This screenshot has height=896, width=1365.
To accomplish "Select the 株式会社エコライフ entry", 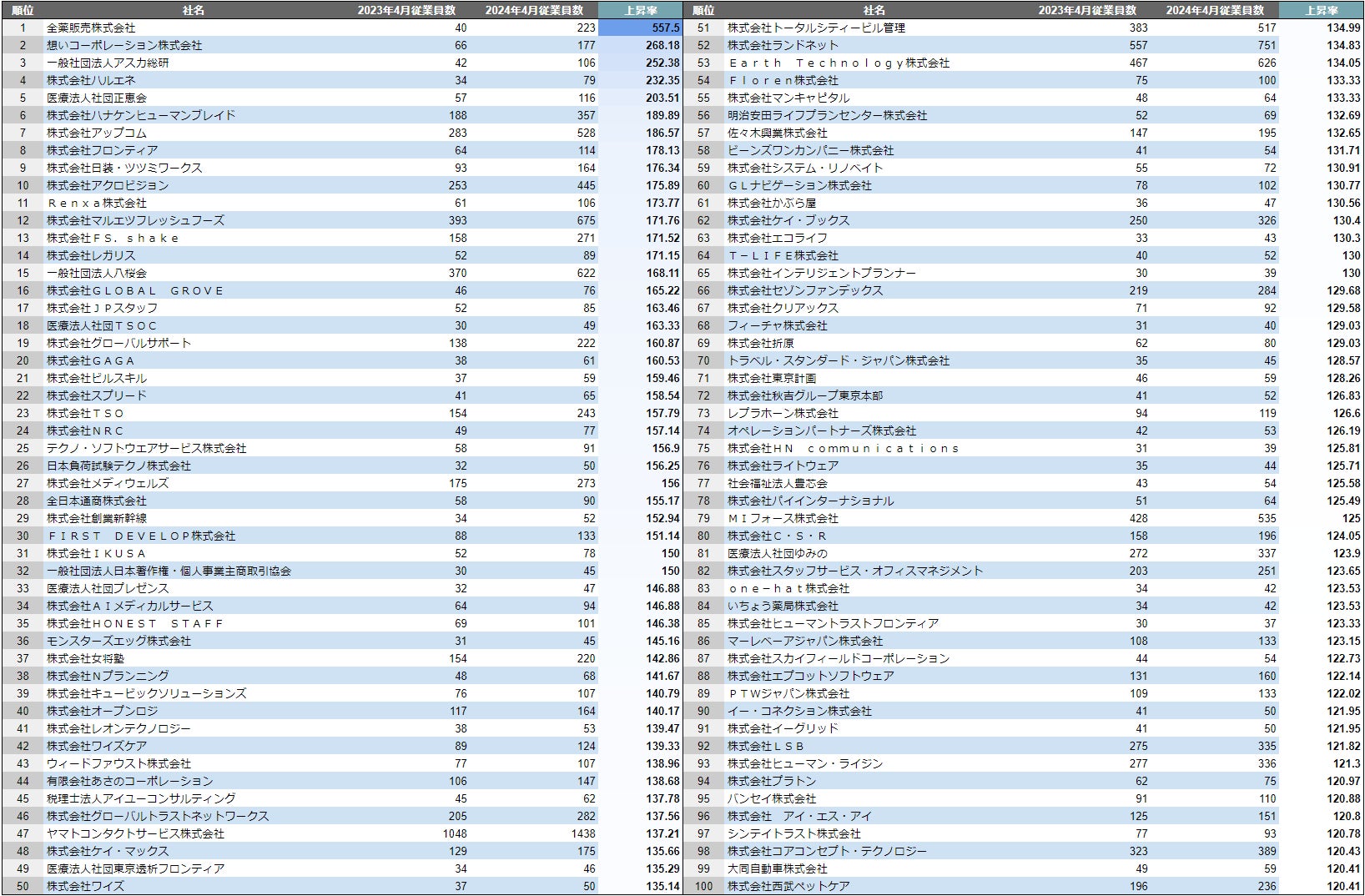I will pos(778,238).
